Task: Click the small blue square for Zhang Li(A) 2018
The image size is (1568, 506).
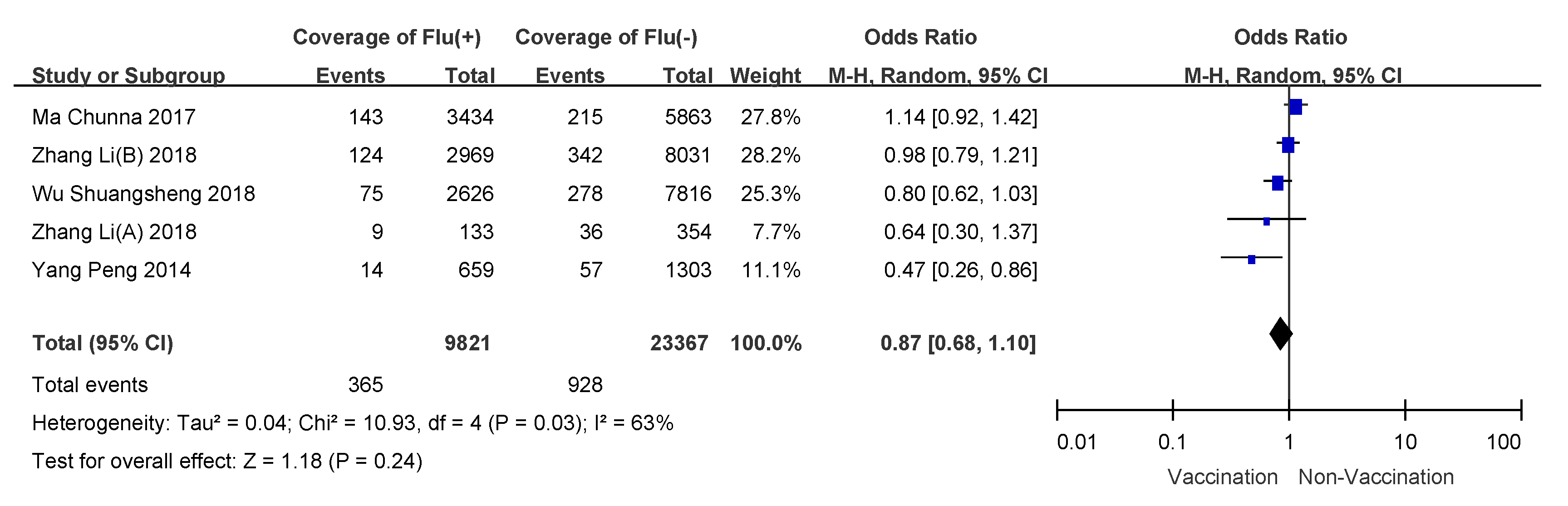Action: [x=1267, y=221]
